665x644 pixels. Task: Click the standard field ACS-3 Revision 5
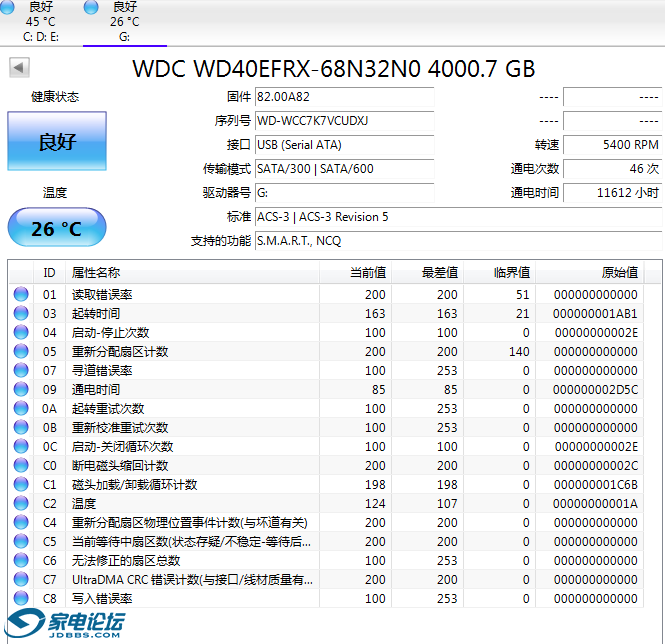(x=458, y=217)
